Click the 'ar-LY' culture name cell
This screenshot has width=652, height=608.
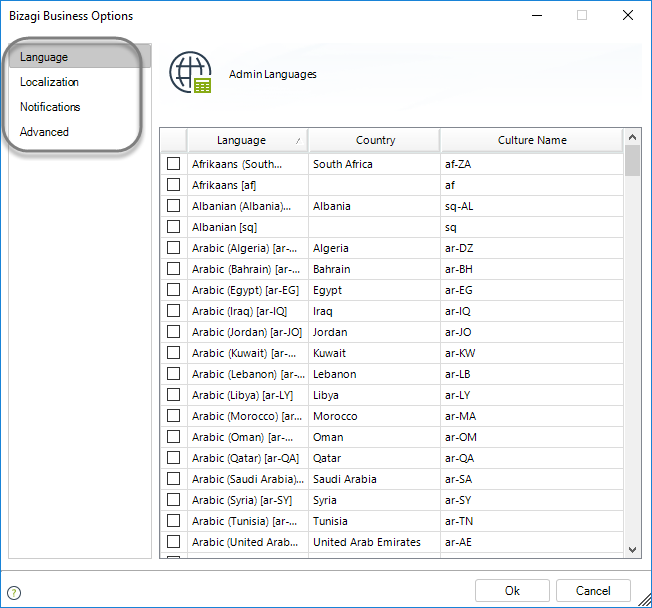click(532, 395)
